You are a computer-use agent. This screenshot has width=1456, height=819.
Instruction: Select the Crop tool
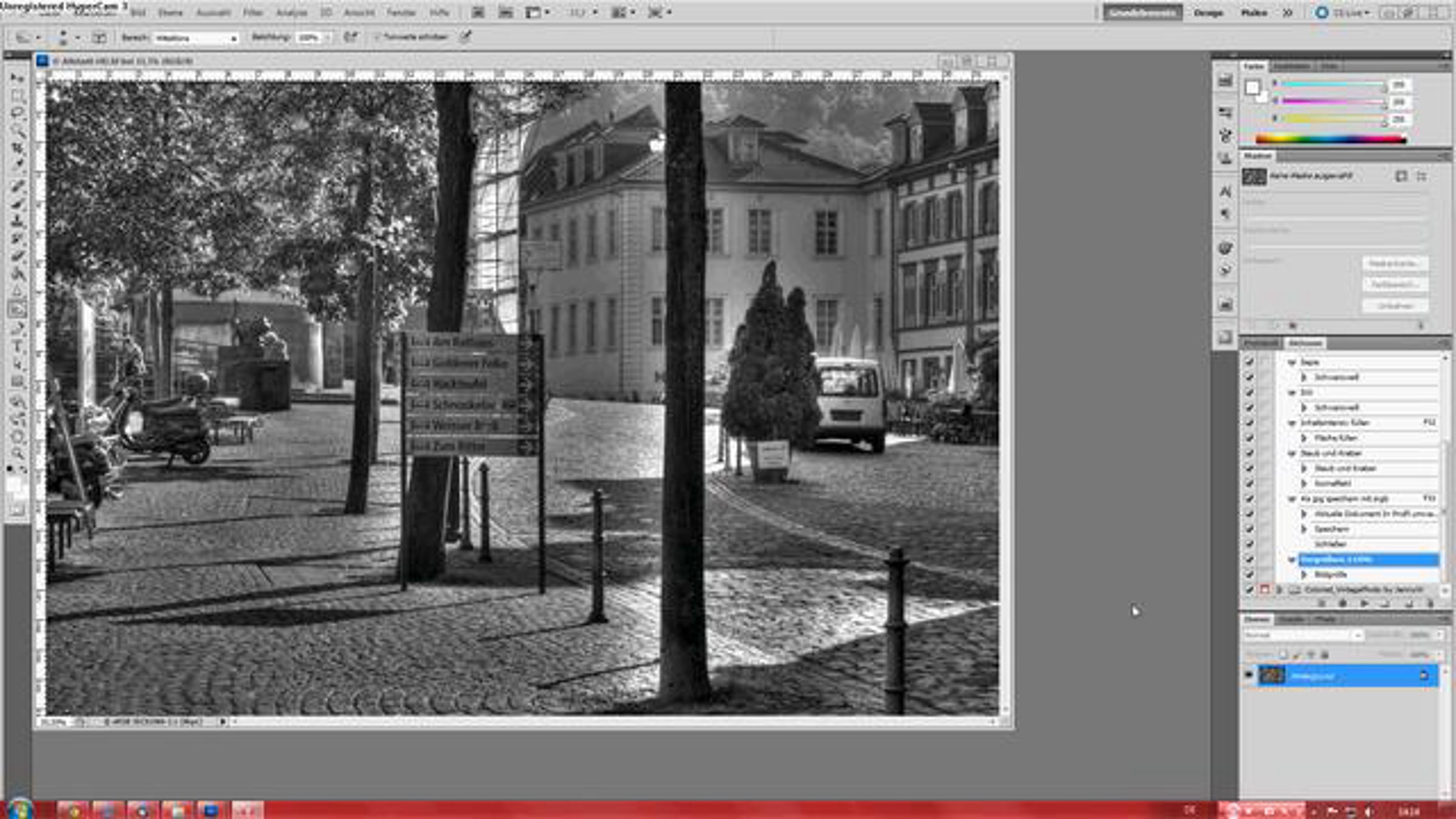point(17,148)
